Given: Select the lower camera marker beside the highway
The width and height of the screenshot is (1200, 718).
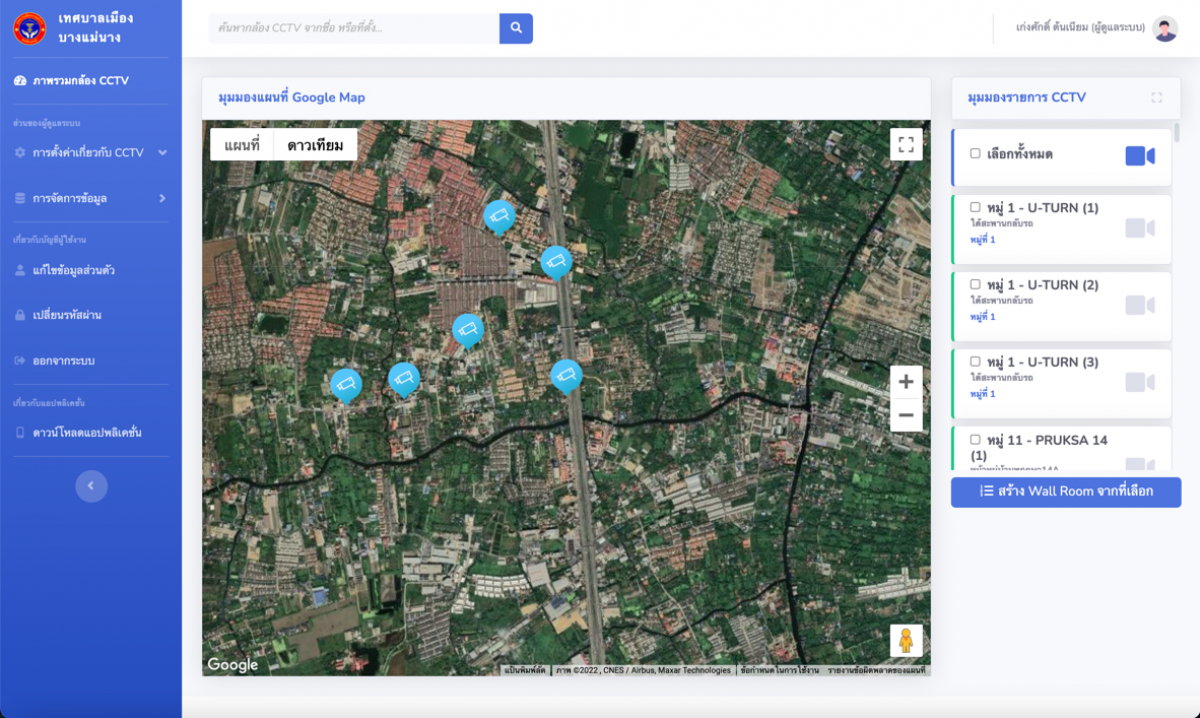Looking at the screenshot, I should [566, 375].
